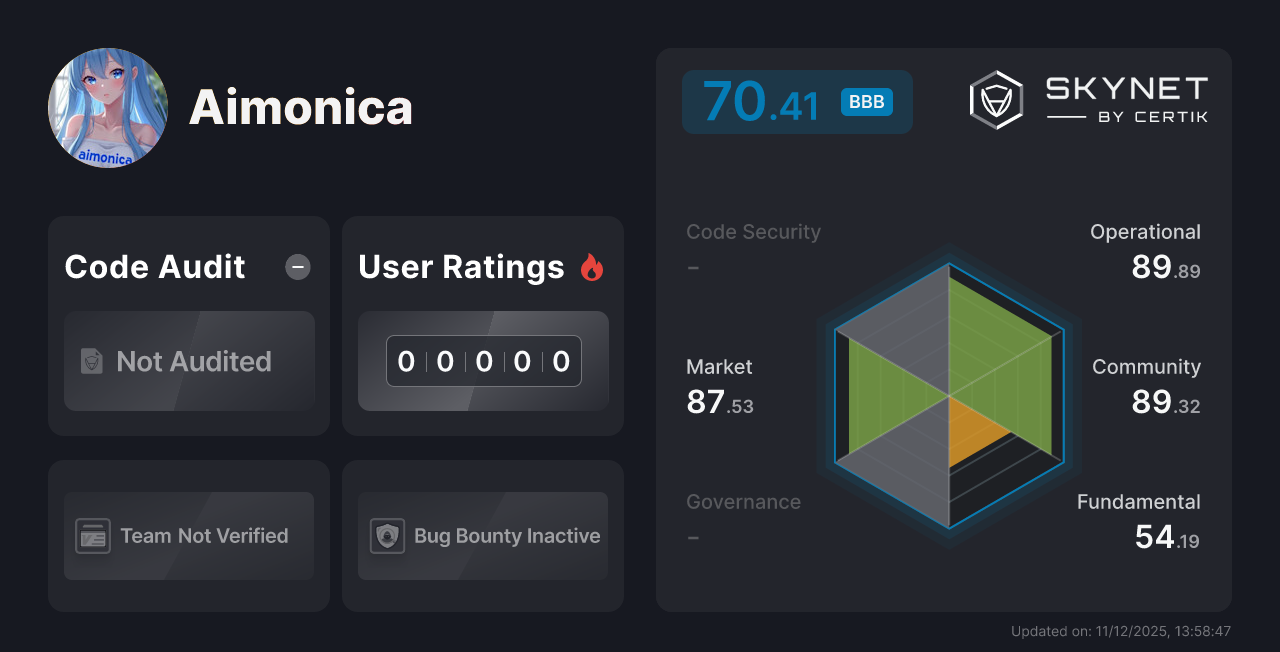Select the fire icon next to User Ratings
This screenshot has width=1280, height=652.
592,266
